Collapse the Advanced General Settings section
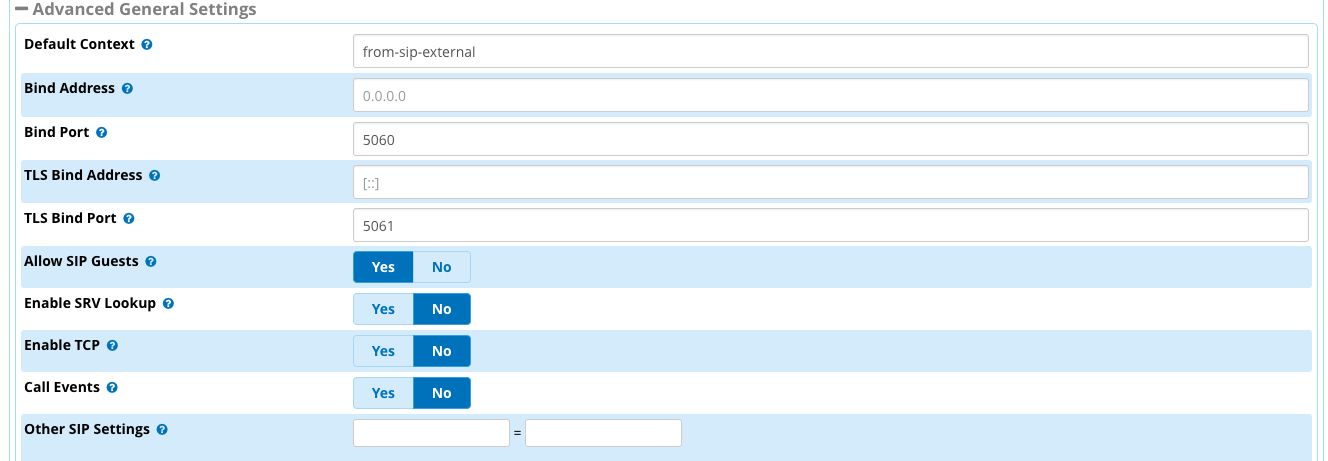1328x461 pixels. point(21,10)
